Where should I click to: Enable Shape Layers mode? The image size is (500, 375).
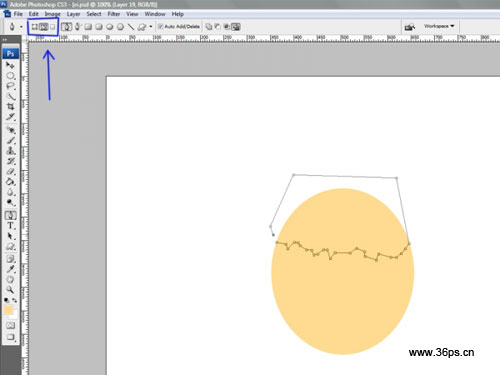35,27
